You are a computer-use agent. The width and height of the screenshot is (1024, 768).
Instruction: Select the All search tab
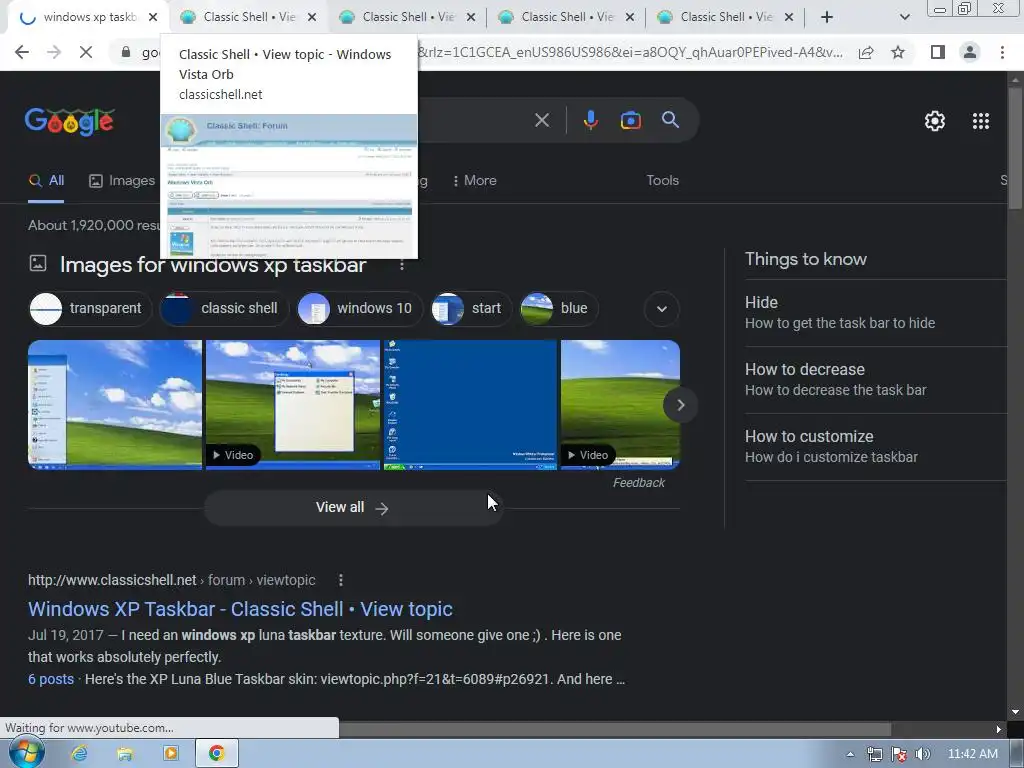(x=46, y=181)
